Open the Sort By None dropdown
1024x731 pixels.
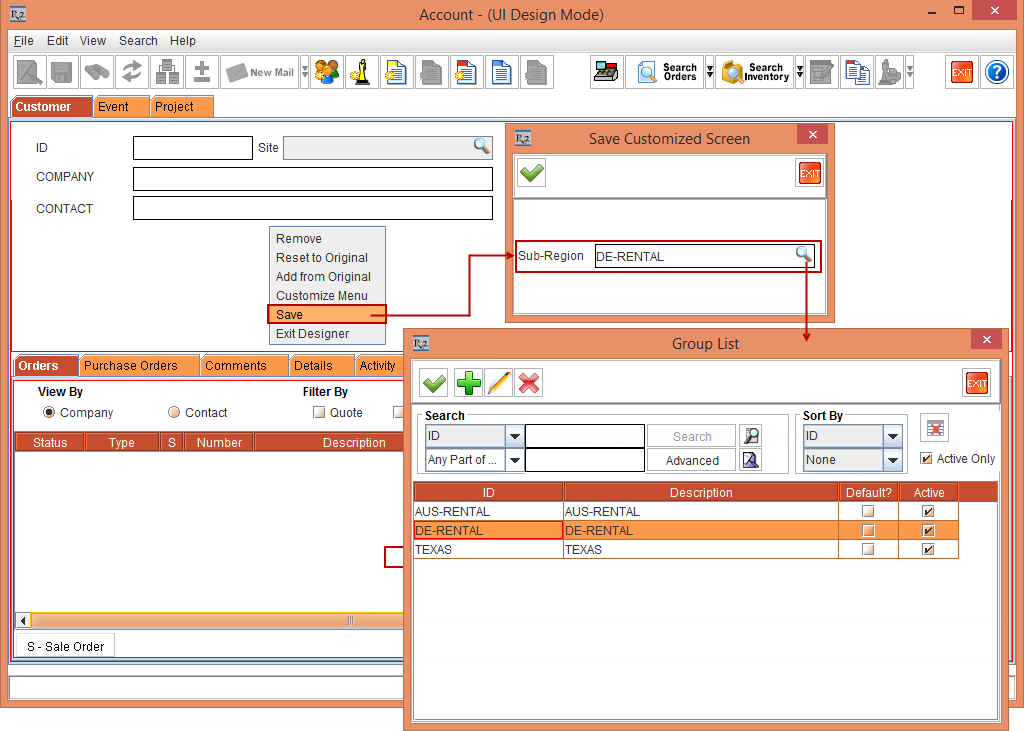893,460
